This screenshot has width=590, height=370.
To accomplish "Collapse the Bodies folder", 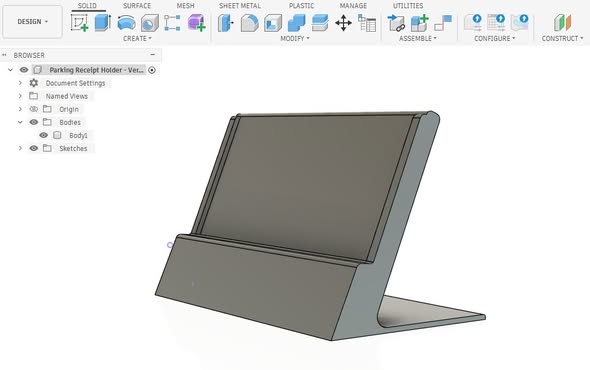I will pos(20,122).
